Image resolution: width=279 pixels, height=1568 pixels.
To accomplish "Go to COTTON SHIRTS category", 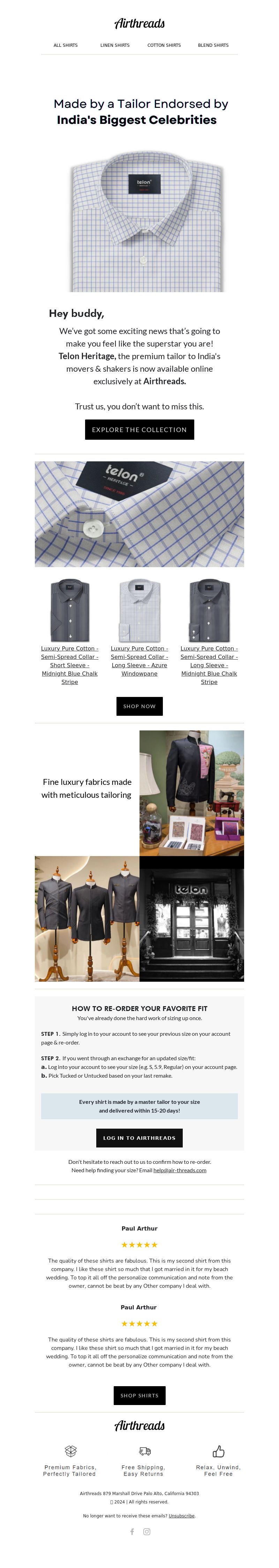I will pyautogui.click(x=164, y=45).
